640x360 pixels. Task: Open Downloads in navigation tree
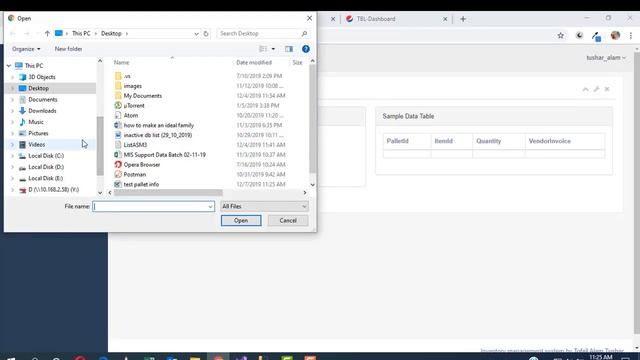pos(42,111)
